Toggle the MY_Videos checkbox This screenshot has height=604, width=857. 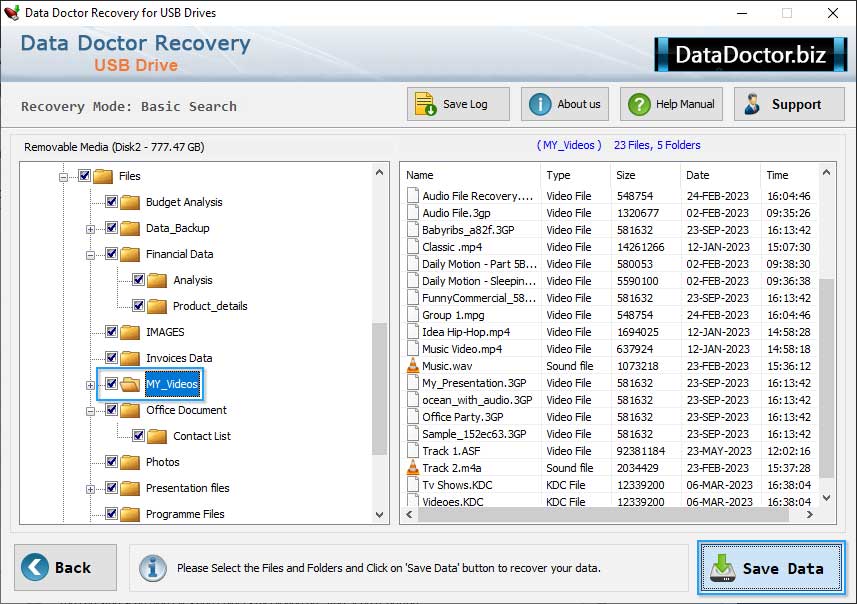tap(111, 384)
